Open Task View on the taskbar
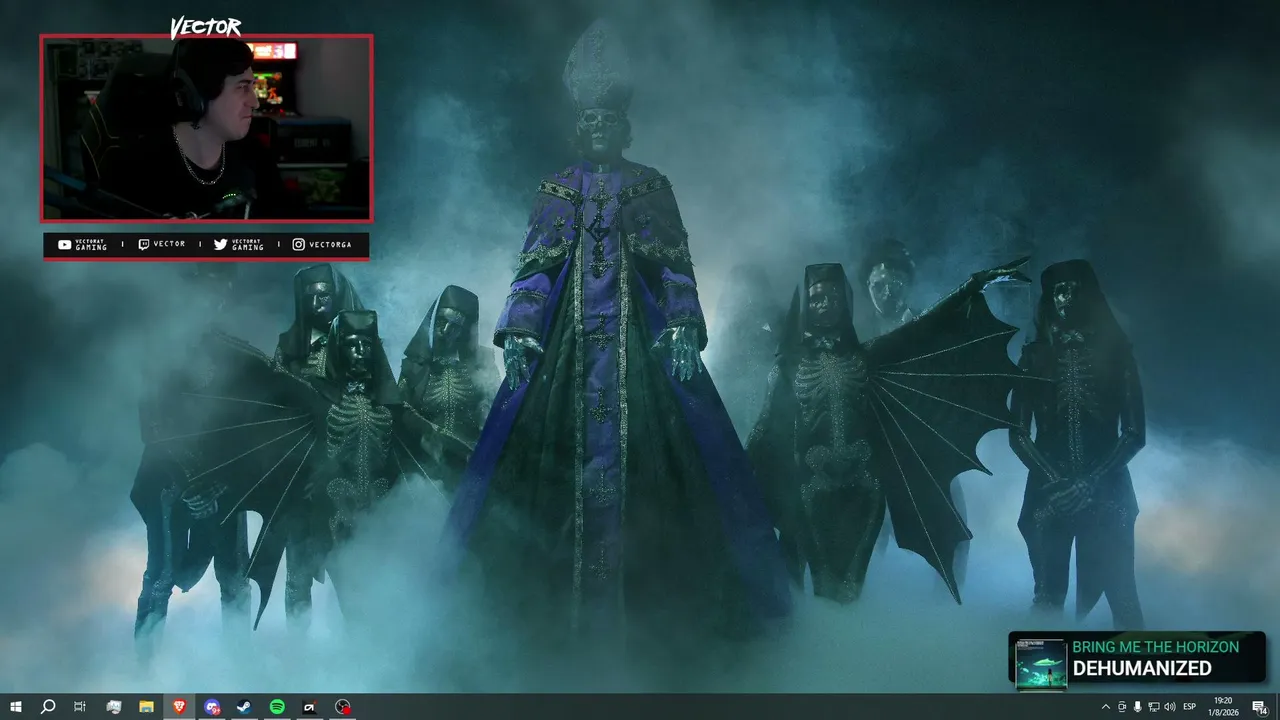1280x720 pixels. coord(80,707)
